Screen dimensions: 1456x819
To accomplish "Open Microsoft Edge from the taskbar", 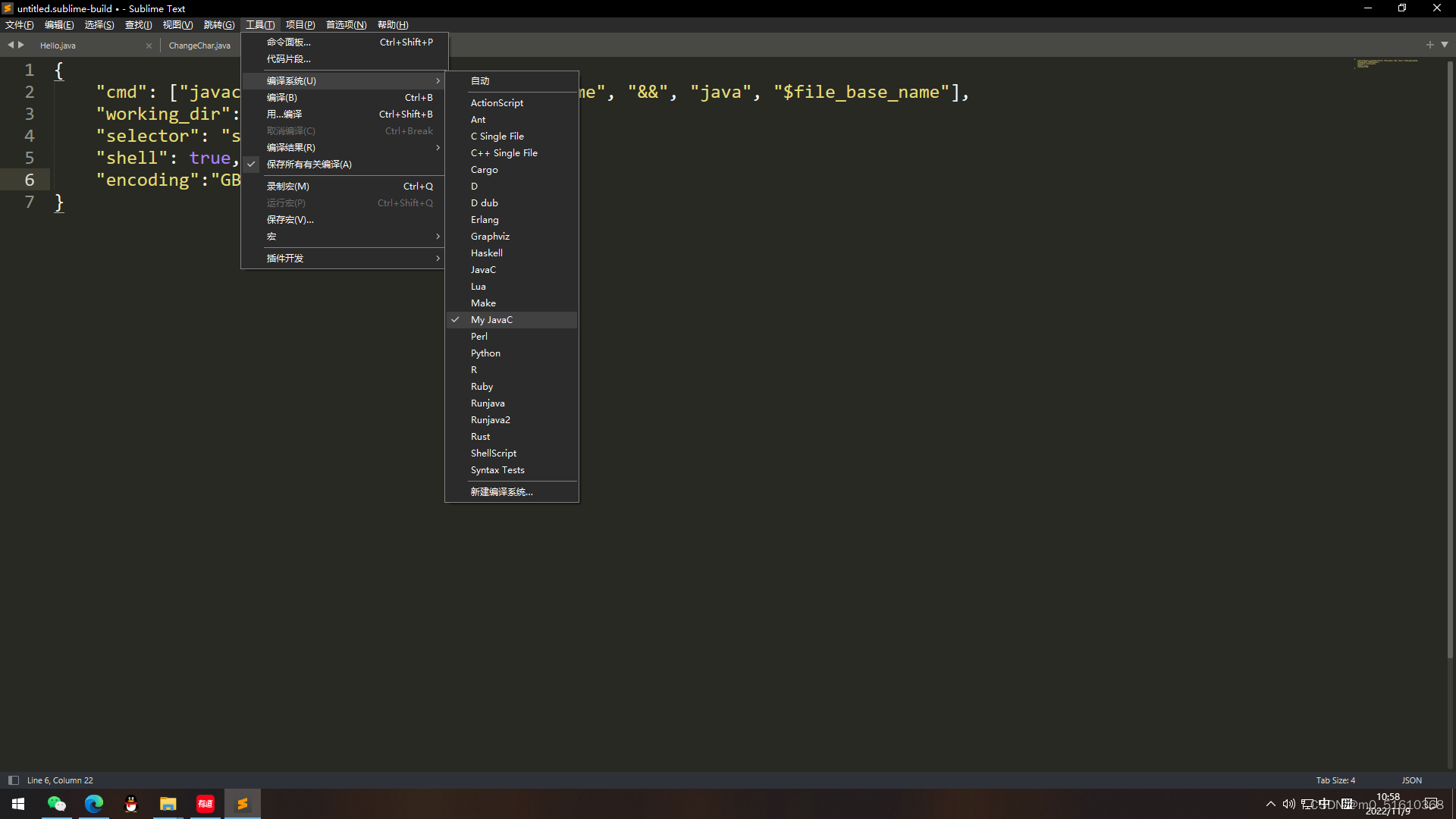I will (x=94, y=804).
